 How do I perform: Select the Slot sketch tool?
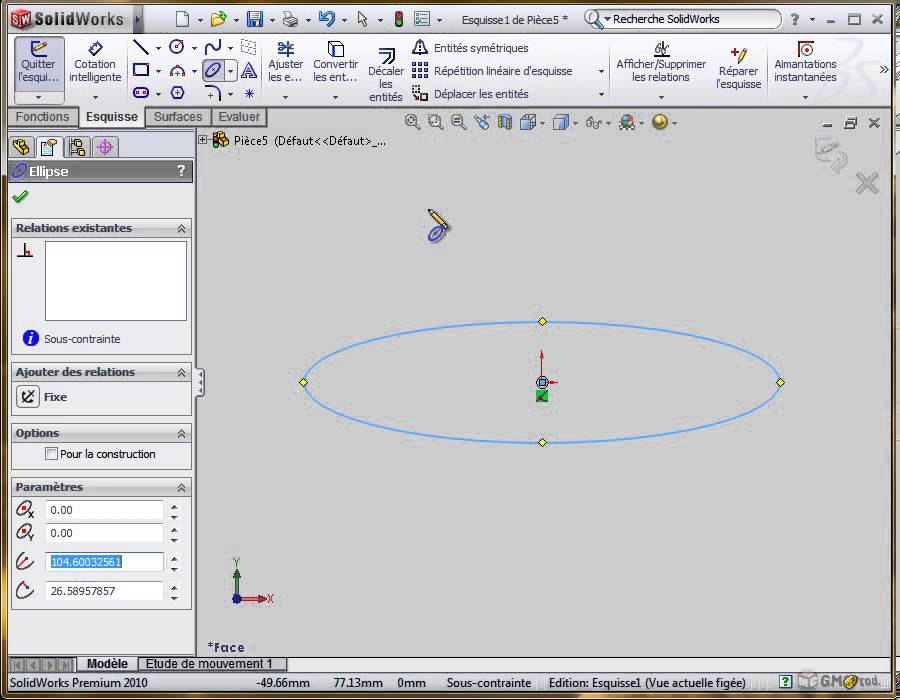141,92
